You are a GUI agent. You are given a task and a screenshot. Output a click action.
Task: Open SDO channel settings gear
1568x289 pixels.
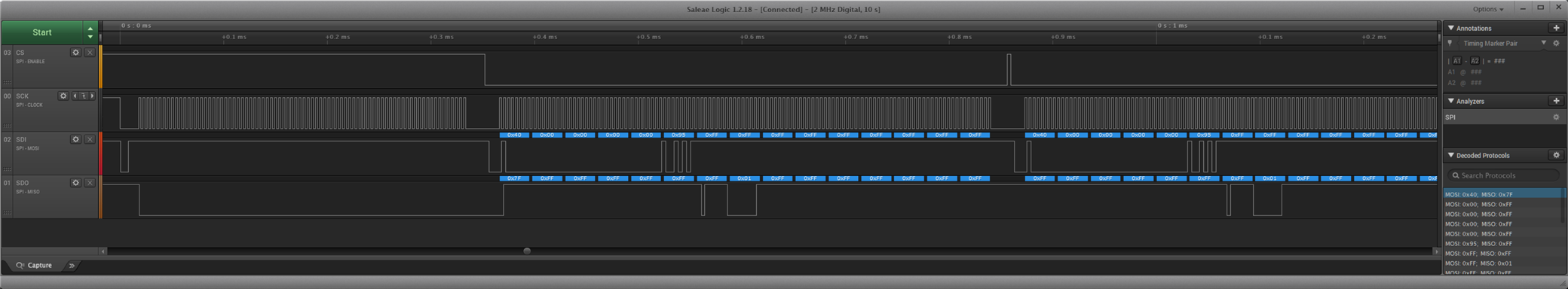point(75,183)
